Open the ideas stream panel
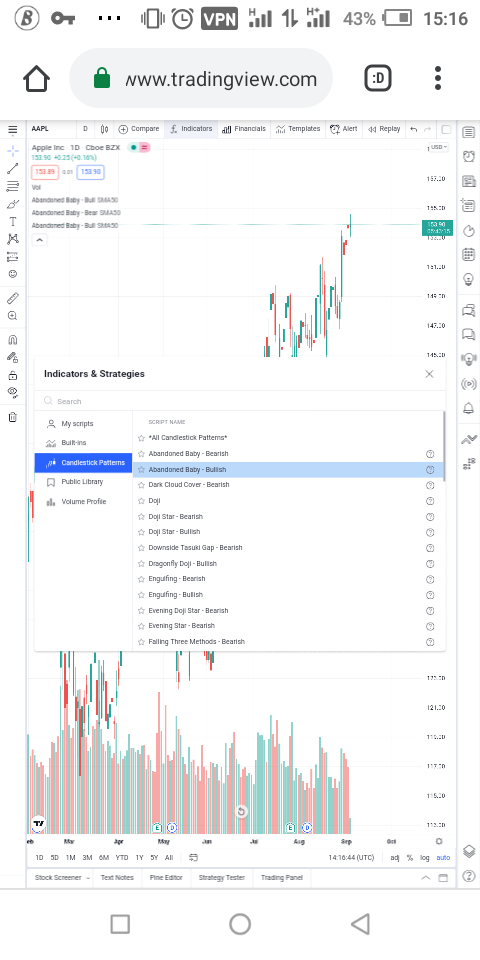This screenshot has width=480, height=960. [468, 359]
